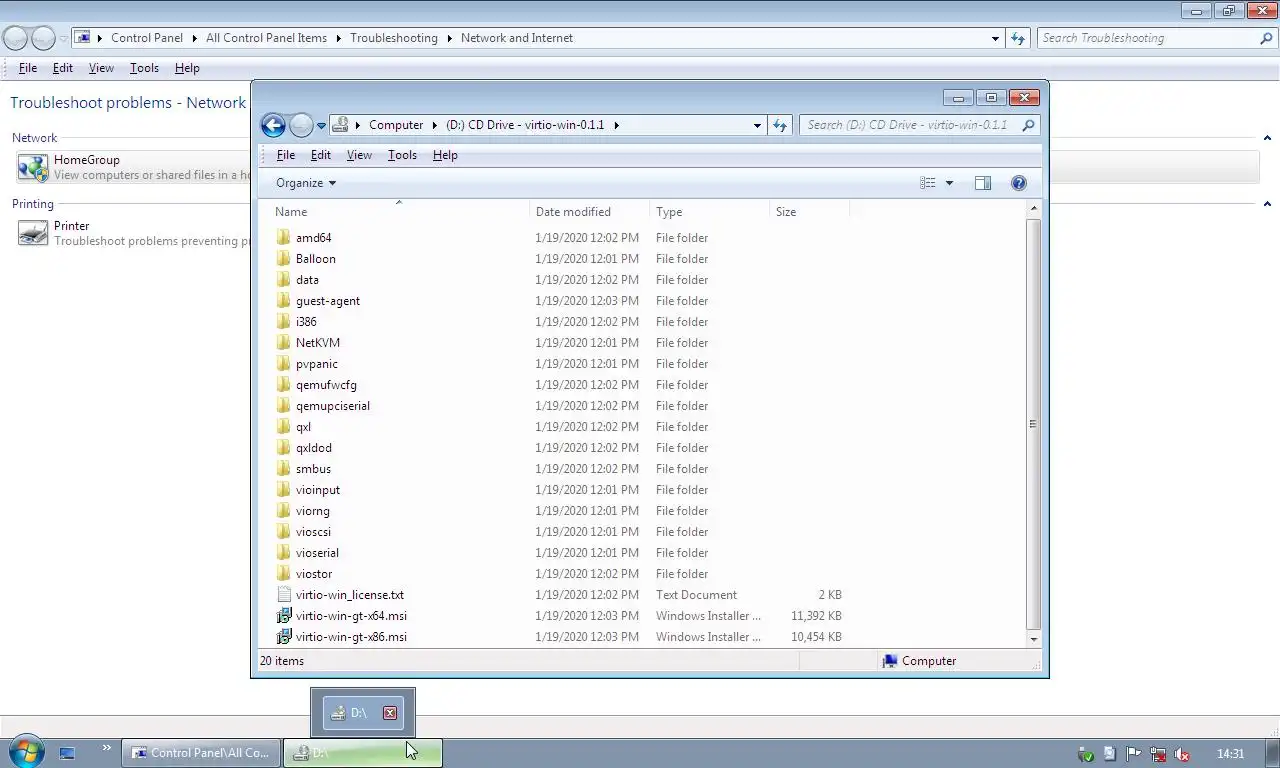Open the Organize dropdown

(x=306, y=183)
